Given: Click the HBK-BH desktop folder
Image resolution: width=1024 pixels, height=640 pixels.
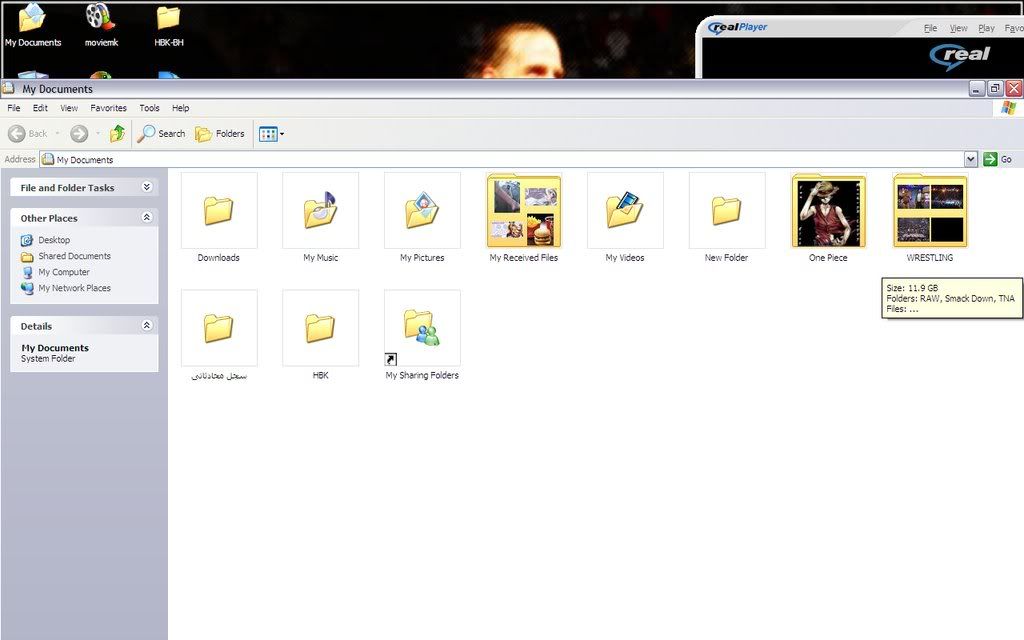Looking at the screenshot, I should (169, 26).
